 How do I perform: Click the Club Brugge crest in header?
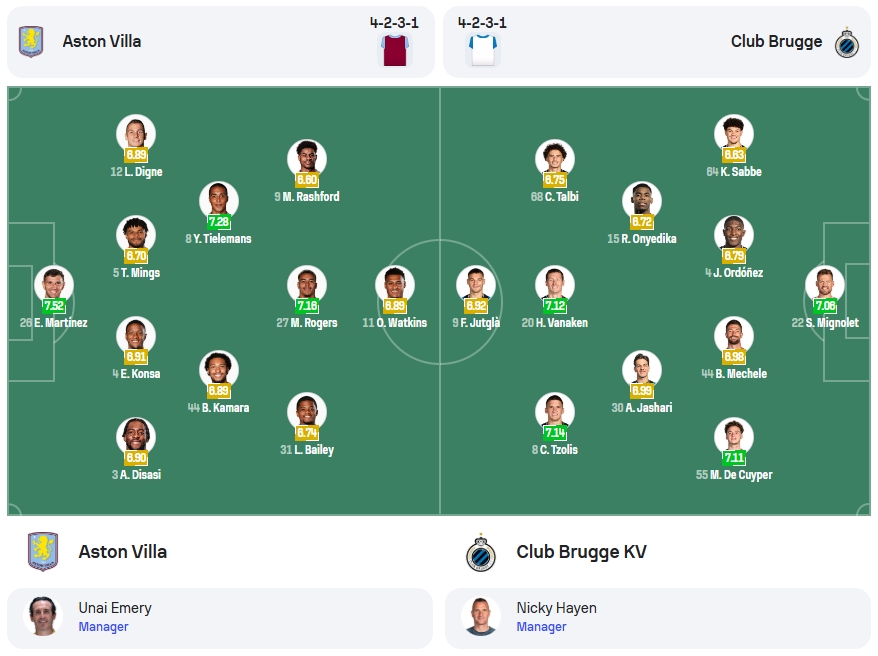[x=846, y=43]
